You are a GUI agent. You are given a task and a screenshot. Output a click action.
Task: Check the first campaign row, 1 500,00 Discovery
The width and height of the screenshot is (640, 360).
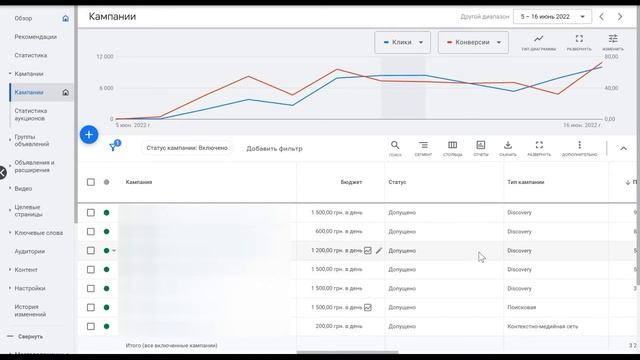91,213
